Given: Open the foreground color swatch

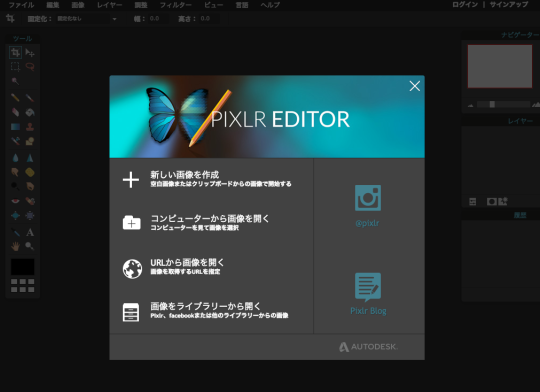Looking at the screenshot, I should point(22,267).
